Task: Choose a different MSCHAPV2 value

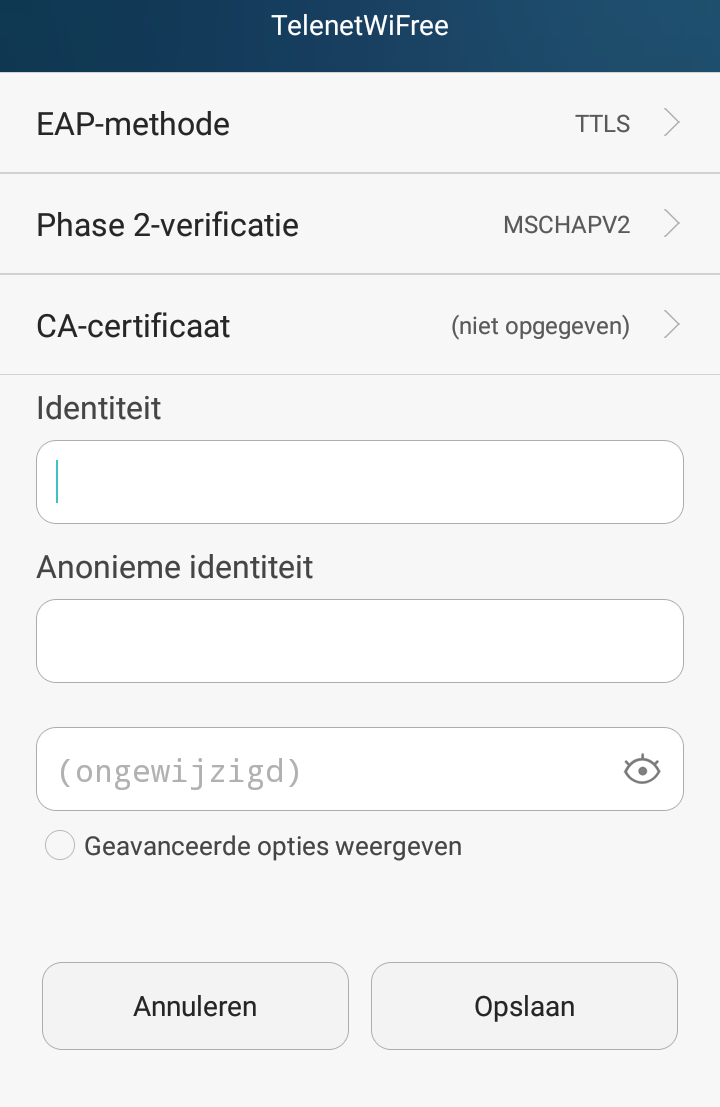Action: coord(566,225)
